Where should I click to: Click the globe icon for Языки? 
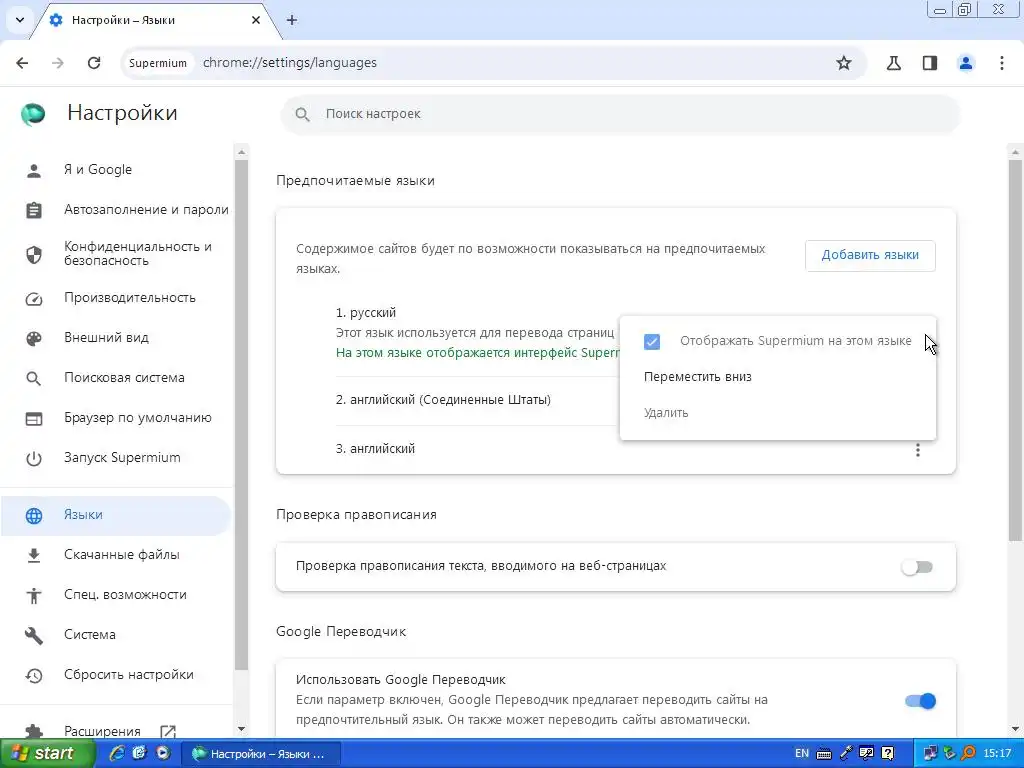coord(33,516)
